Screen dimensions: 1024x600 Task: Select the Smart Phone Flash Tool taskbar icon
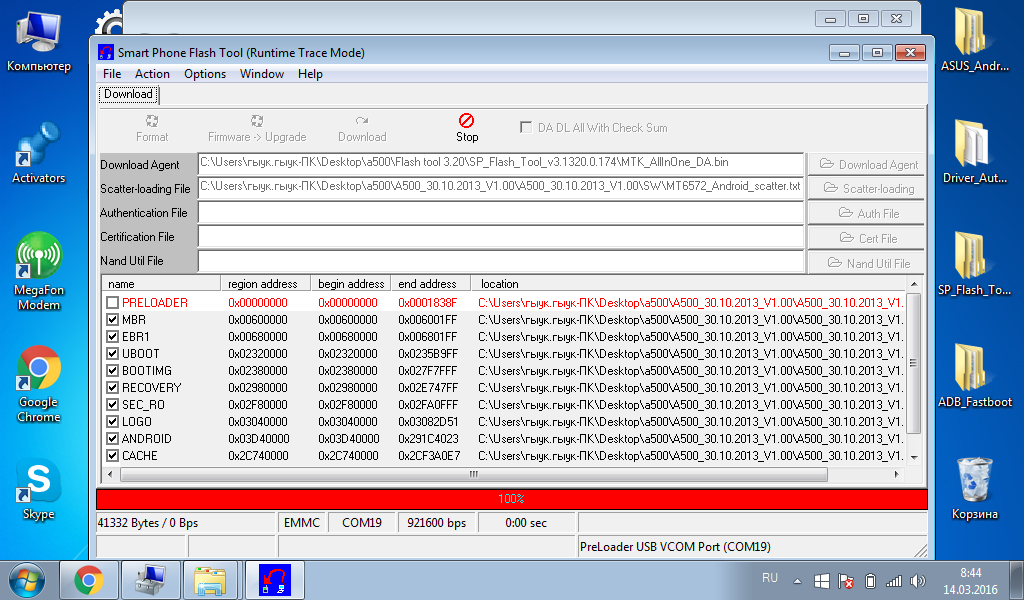click(274, 580)
